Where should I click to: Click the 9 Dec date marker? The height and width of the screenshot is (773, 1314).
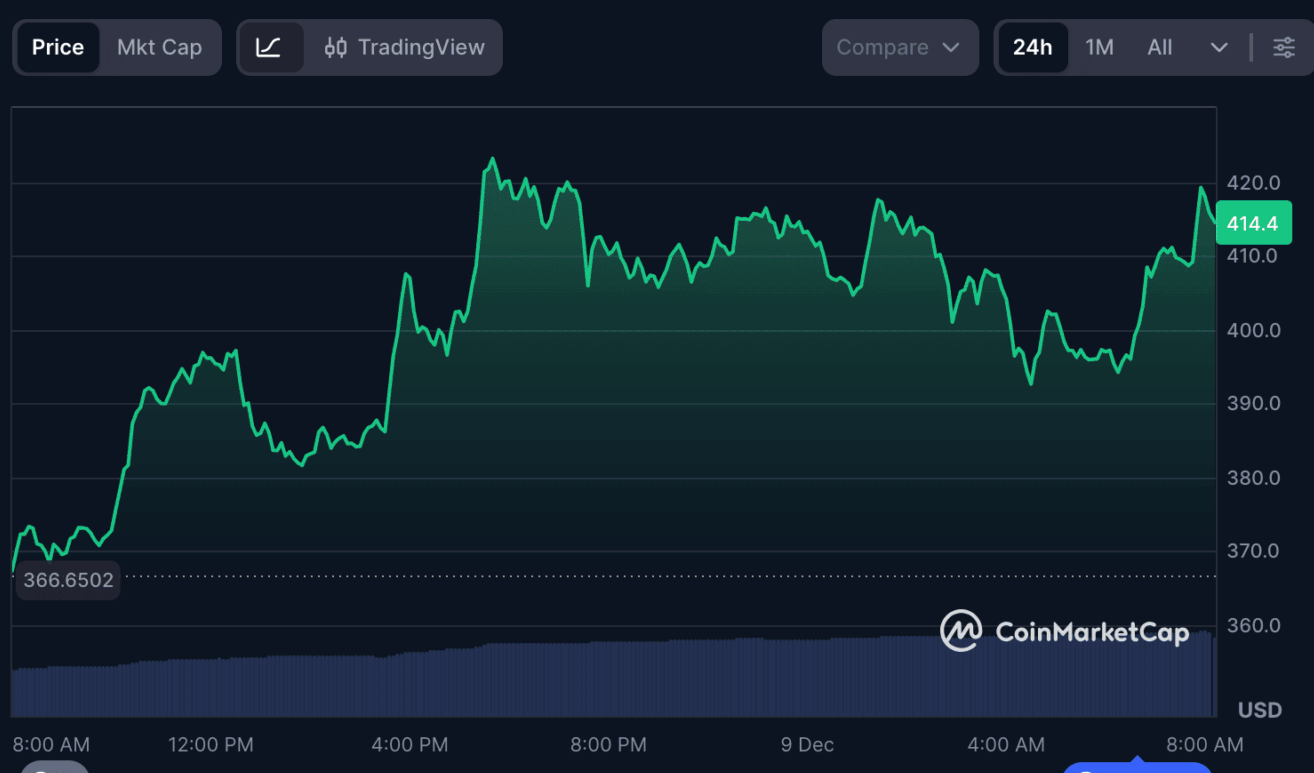807,744
